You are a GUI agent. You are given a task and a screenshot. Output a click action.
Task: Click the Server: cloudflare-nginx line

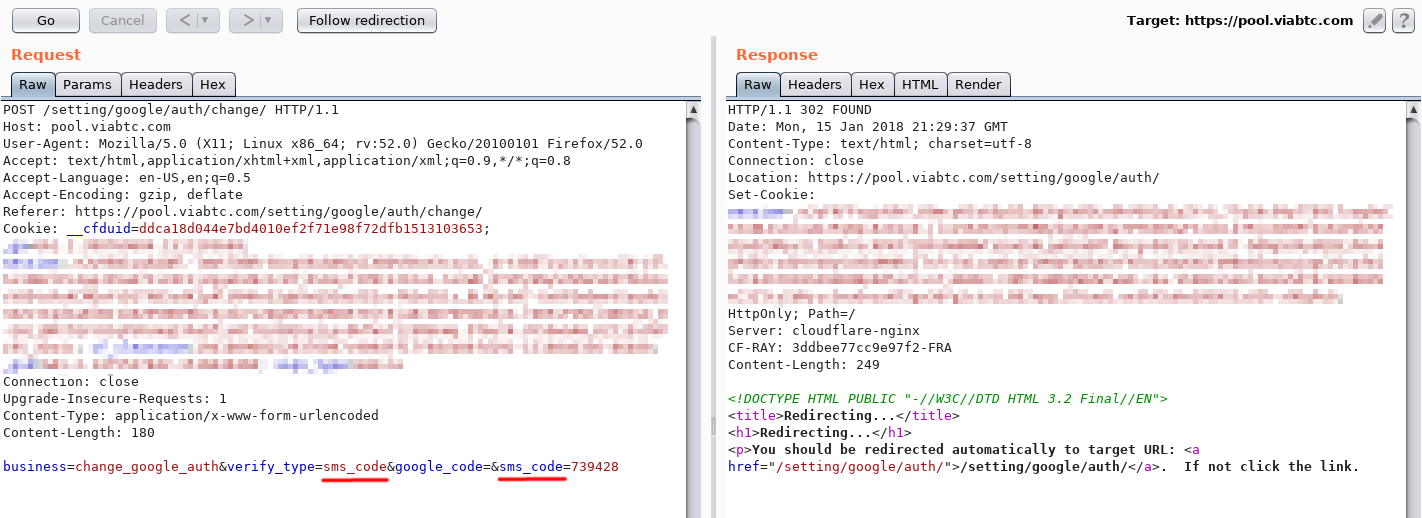(x=824, y=331)
